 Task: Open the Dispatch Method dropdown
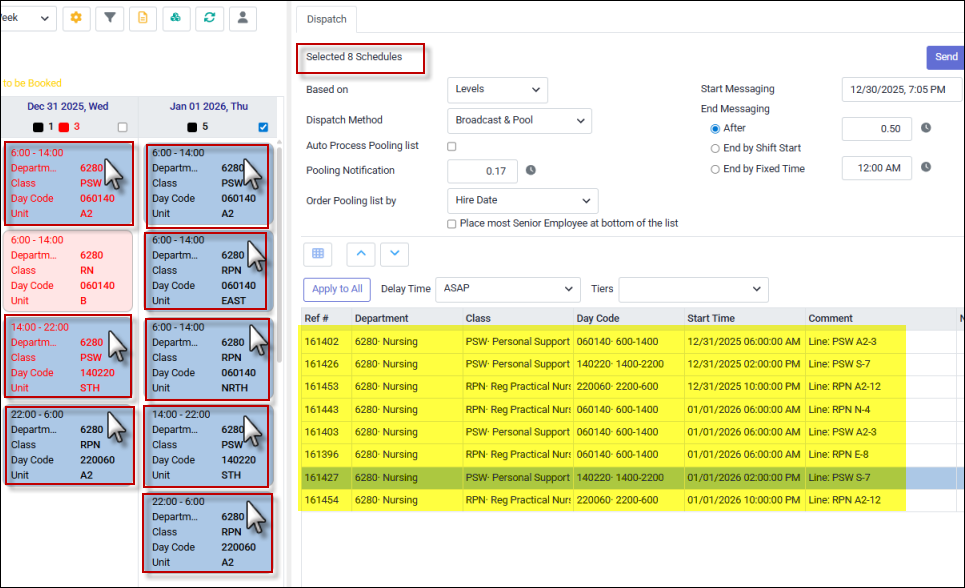[x=519, y=121]
